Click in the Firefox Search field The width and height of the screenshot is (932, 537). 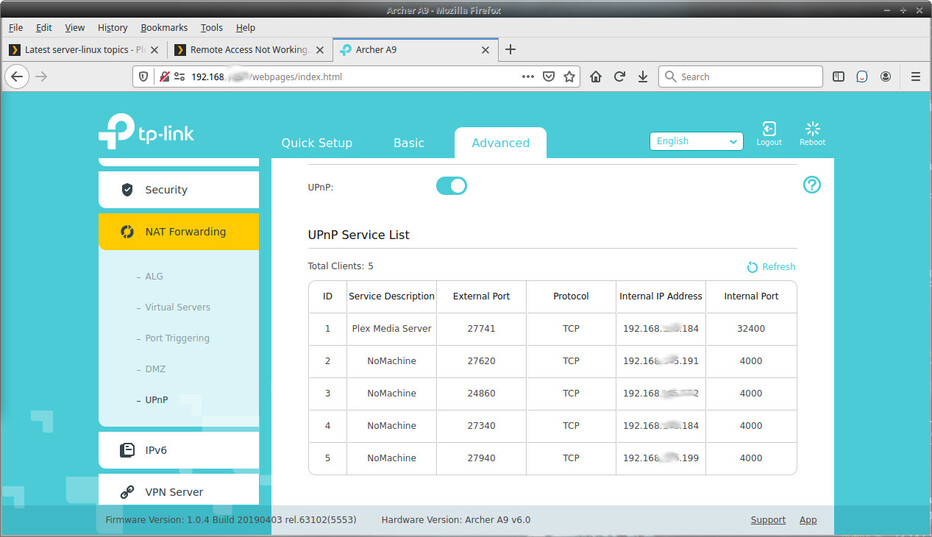tap(741, 77)
